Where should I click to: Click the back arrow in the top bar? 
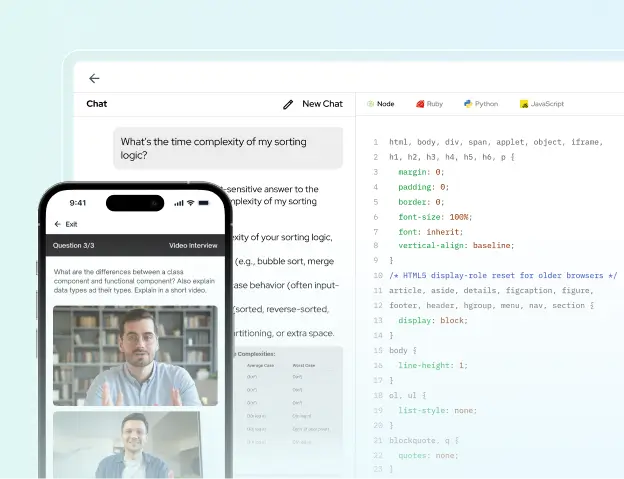click(94, 78)
